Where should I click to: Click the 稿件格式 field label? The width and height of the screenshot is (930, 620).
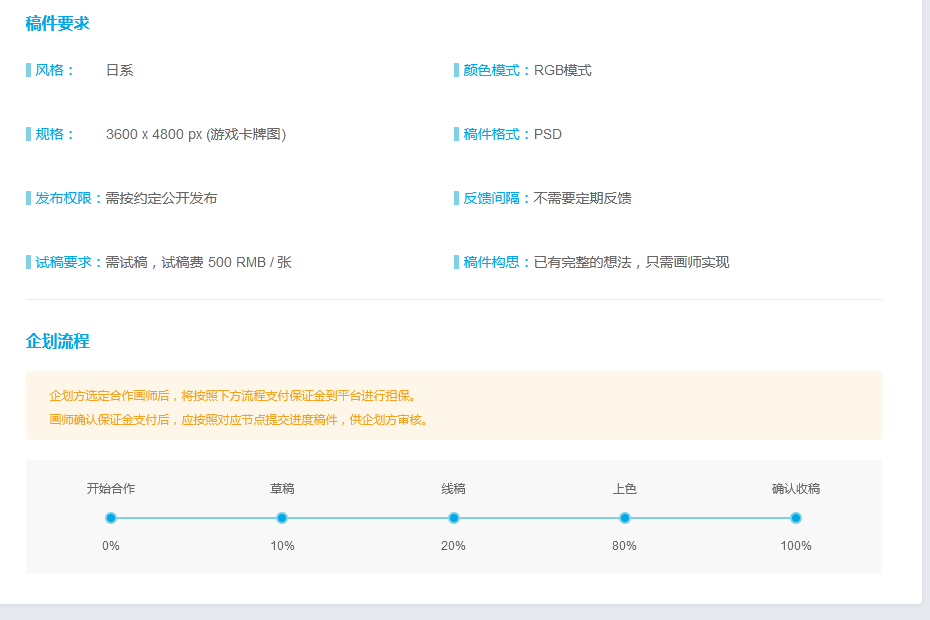pyautogui.click(x=496, y=134)
